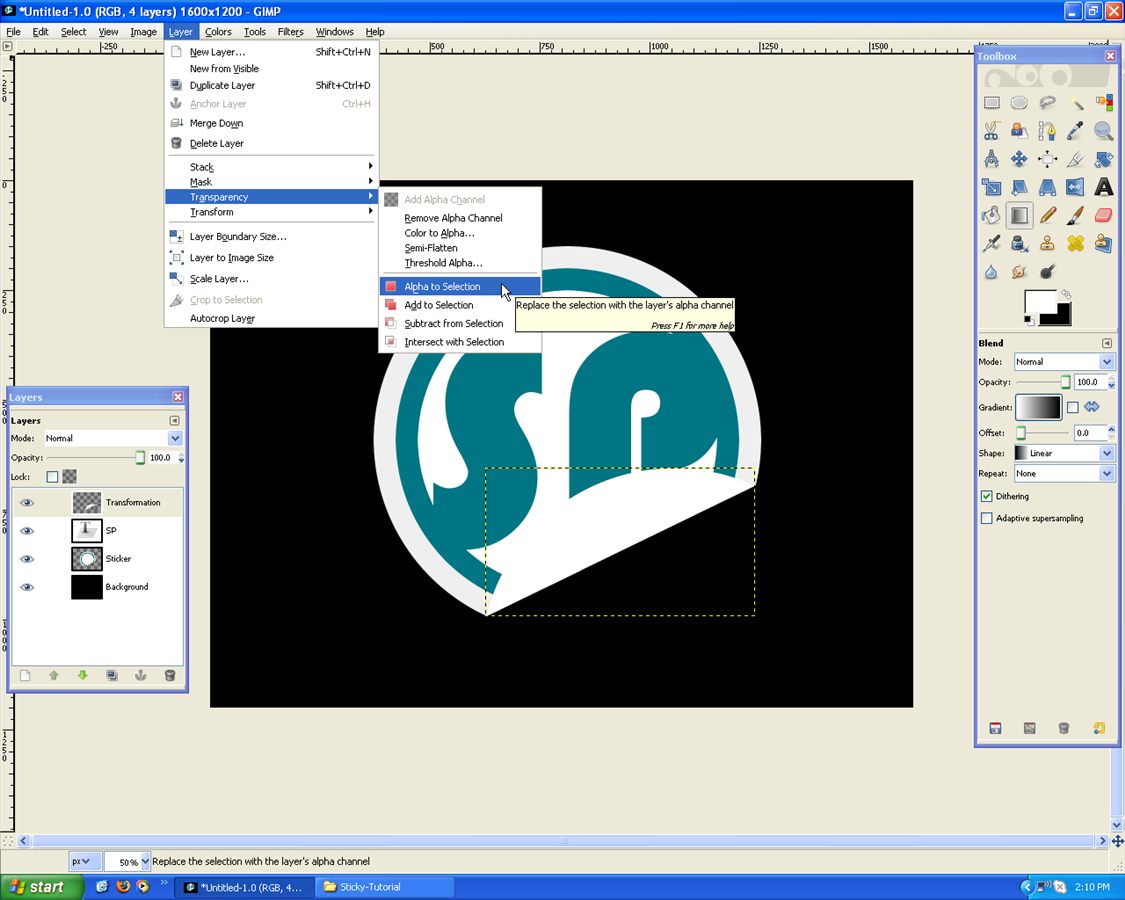Image resolution: width=1125 pixels, height=900 pixels.
Task: Toggle the lock pixels checkbox in Layers
Action: [x=52, y=477]
